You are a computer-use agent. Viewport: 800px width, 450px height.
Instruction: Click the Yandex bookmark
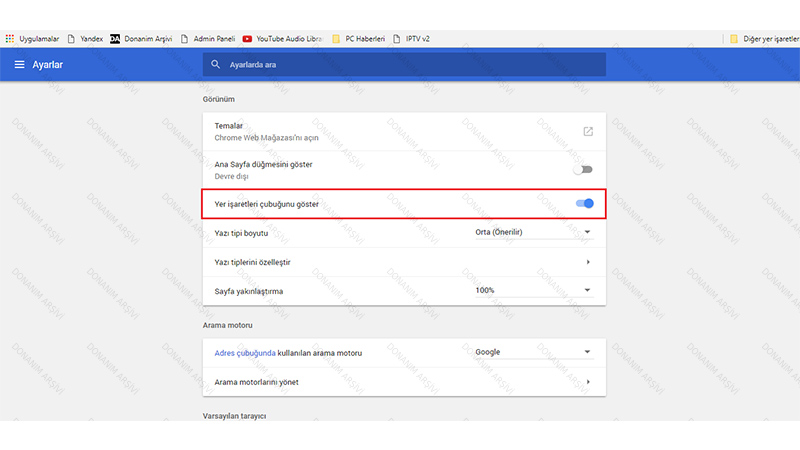pos(85,39)
